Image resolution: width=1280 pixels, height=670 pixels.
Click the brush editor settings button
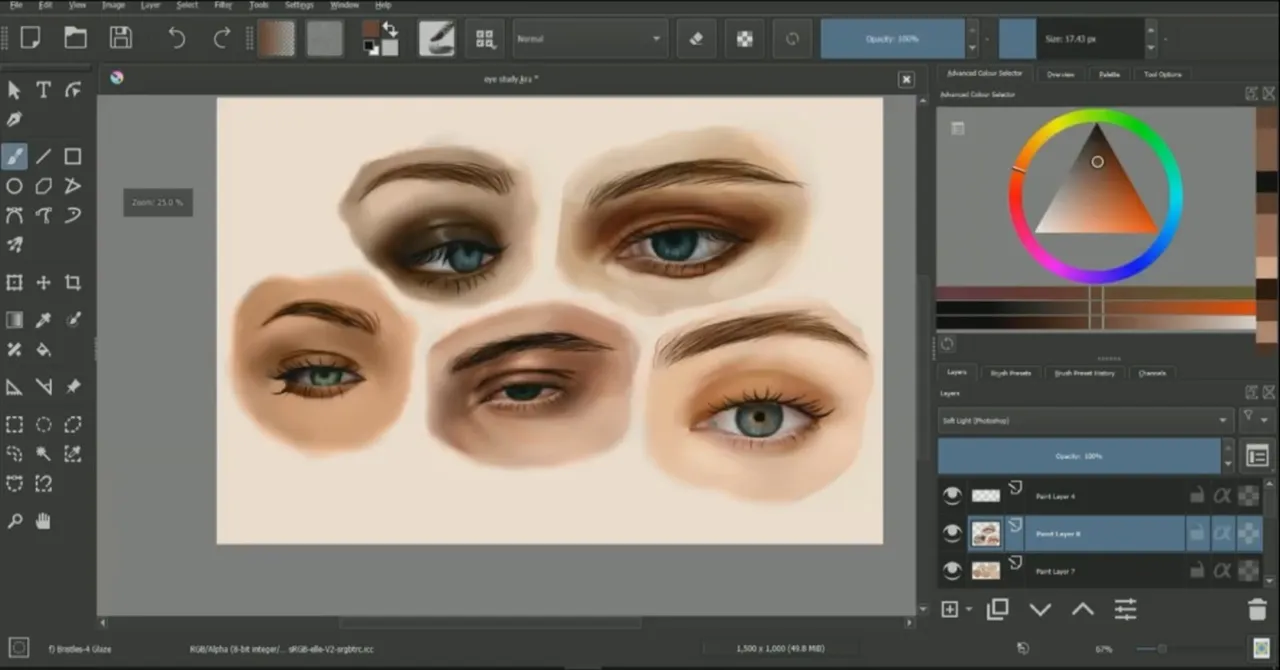pyautogui.click(x=437, y=39)
